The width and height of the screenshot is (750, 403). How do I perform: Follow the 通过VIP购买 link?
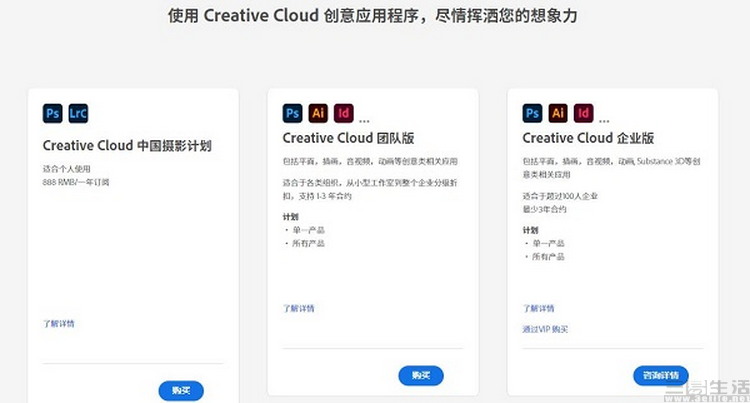tap(545, 329)
